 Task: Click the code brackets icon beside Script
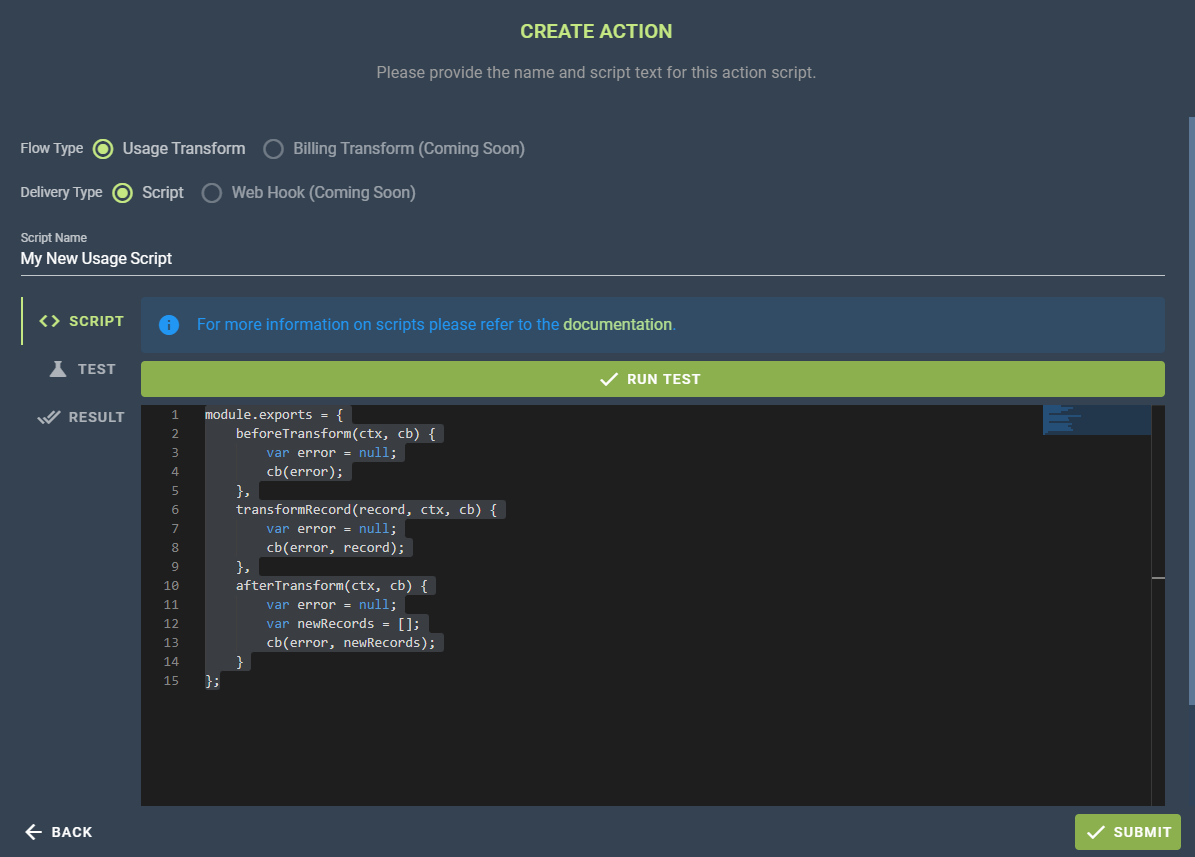[49, 321]
